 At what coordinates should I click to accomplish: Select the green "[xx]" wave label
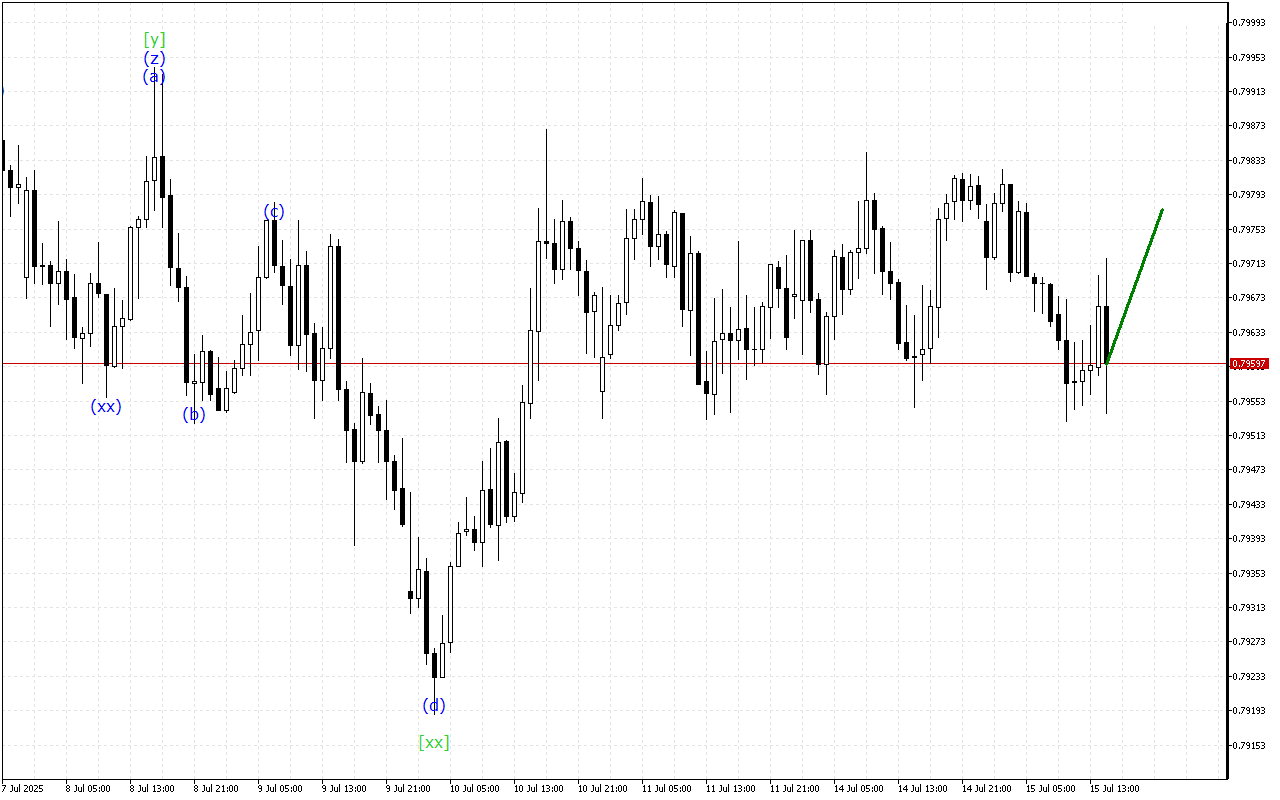click(x=433, y=741)
